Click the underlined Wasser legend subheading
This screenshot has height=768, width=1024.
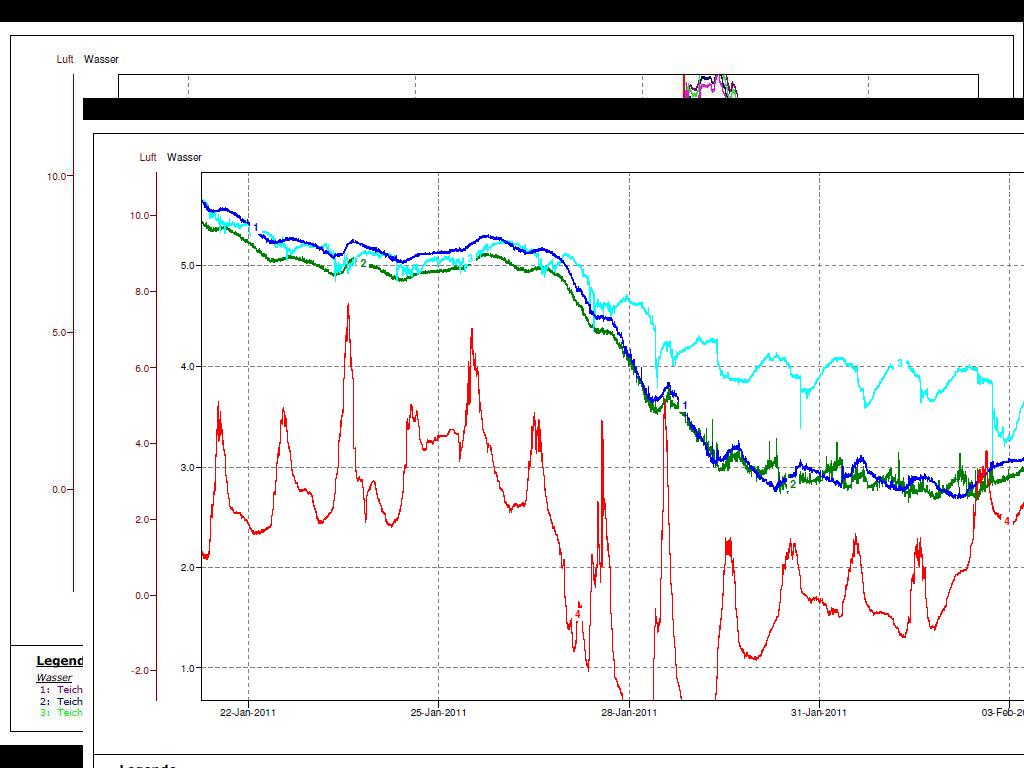[54, 677]
